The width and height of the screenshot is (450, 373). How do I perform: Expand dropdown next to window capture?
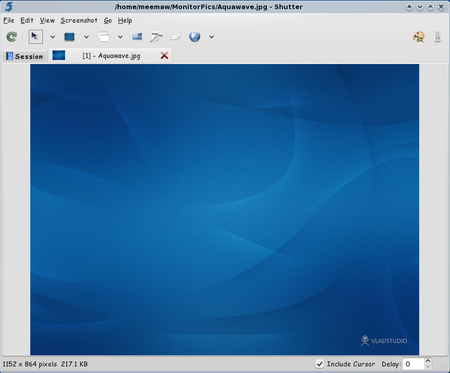point(120,37)
